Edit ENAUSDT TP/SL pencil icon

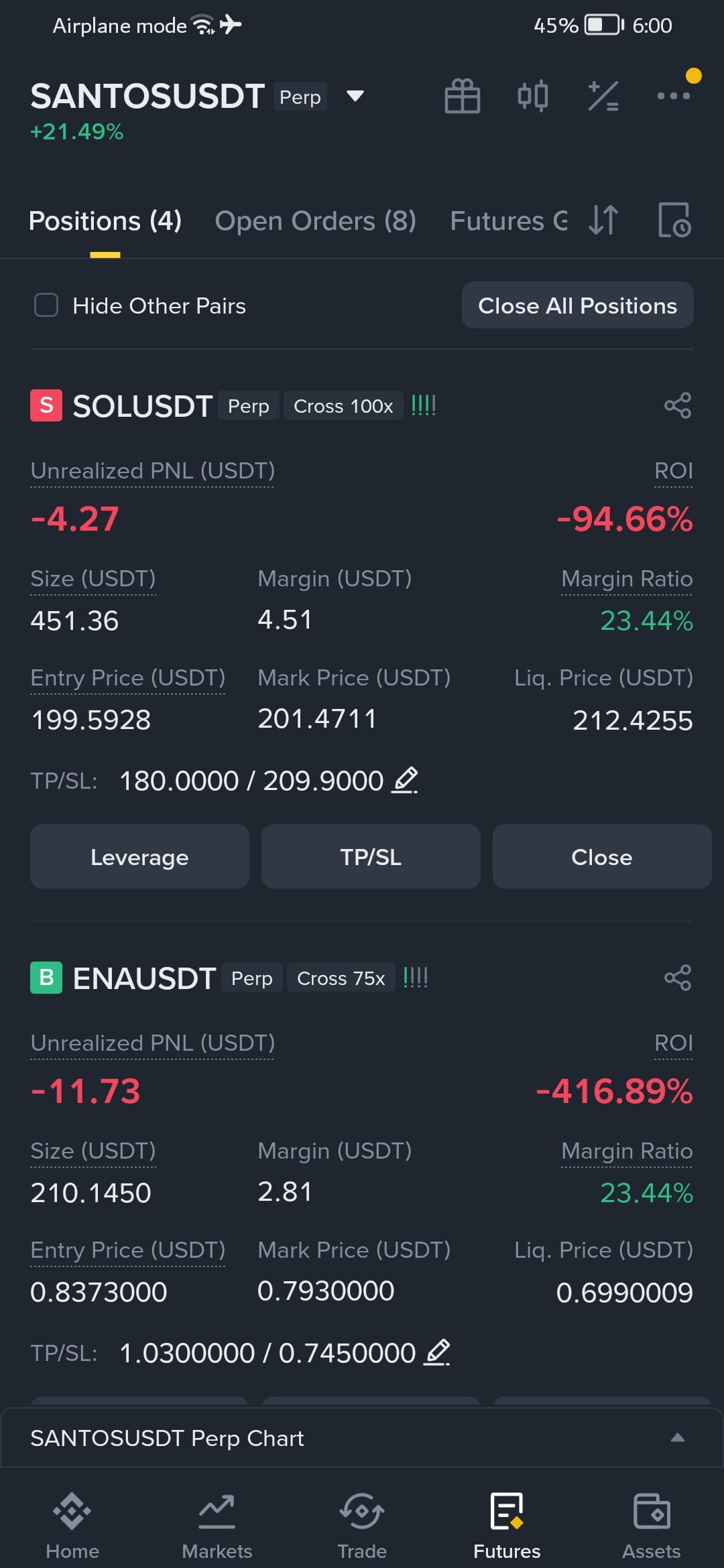coord(437,1352)
